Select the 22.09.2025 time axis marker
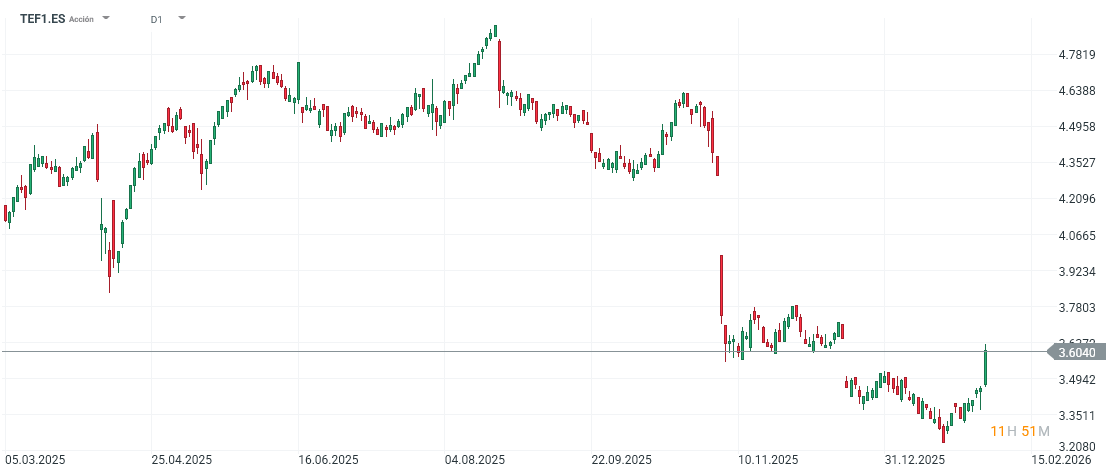The image size is (1119, 476). (621, 460)
